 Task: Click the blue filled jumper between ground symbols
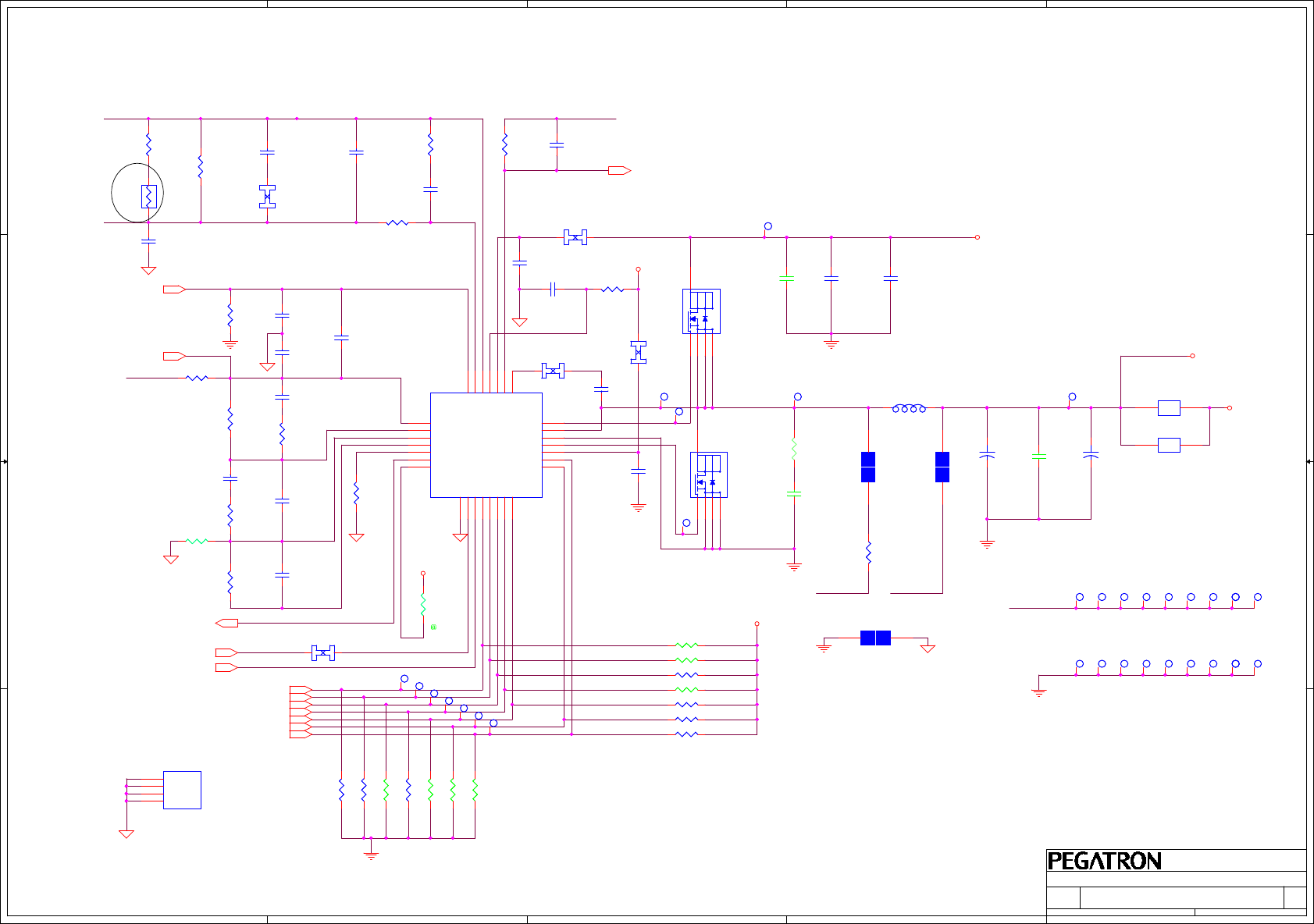875,638
